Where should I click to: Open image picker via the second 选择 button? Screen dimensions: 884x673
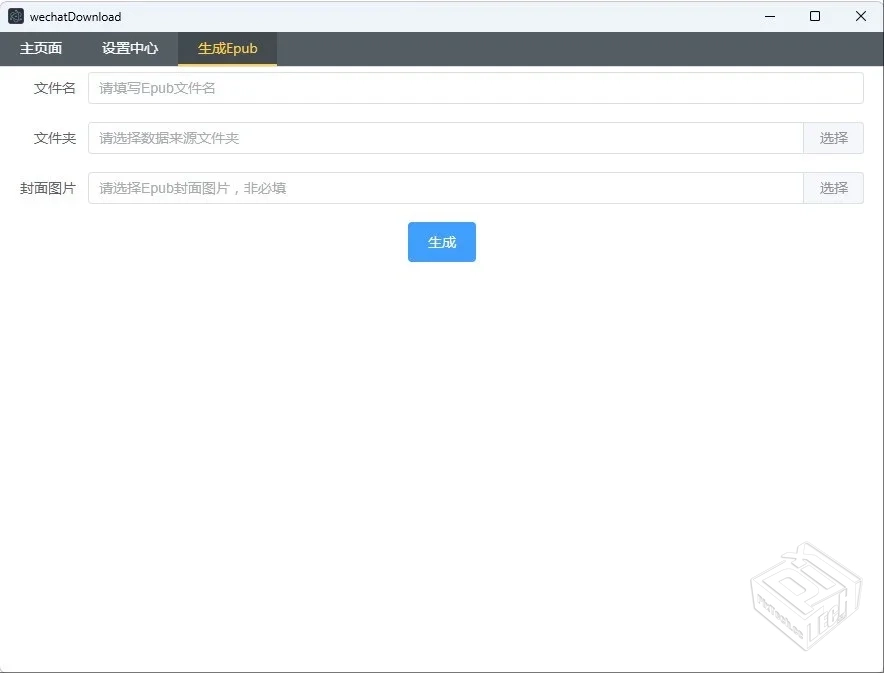(x=833, y=188)
